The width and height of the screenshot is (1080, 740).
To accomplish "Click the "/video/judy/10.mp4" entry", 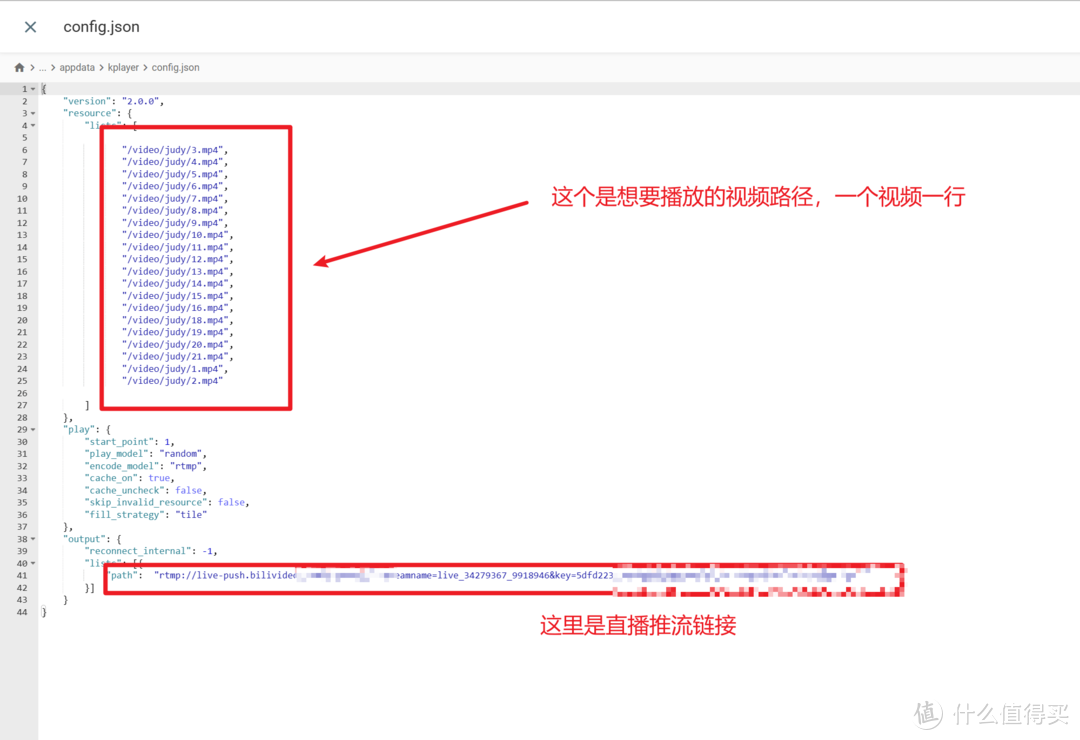I will click(x=178, y=235).
